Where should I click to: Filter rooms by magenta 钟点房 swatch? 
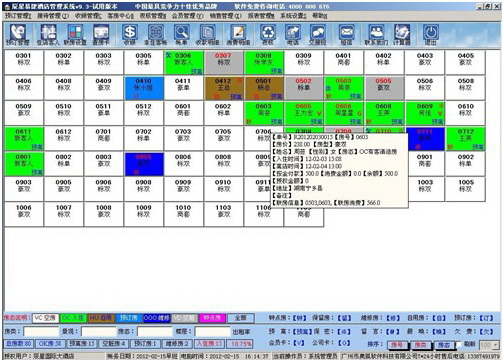point(212,318)
